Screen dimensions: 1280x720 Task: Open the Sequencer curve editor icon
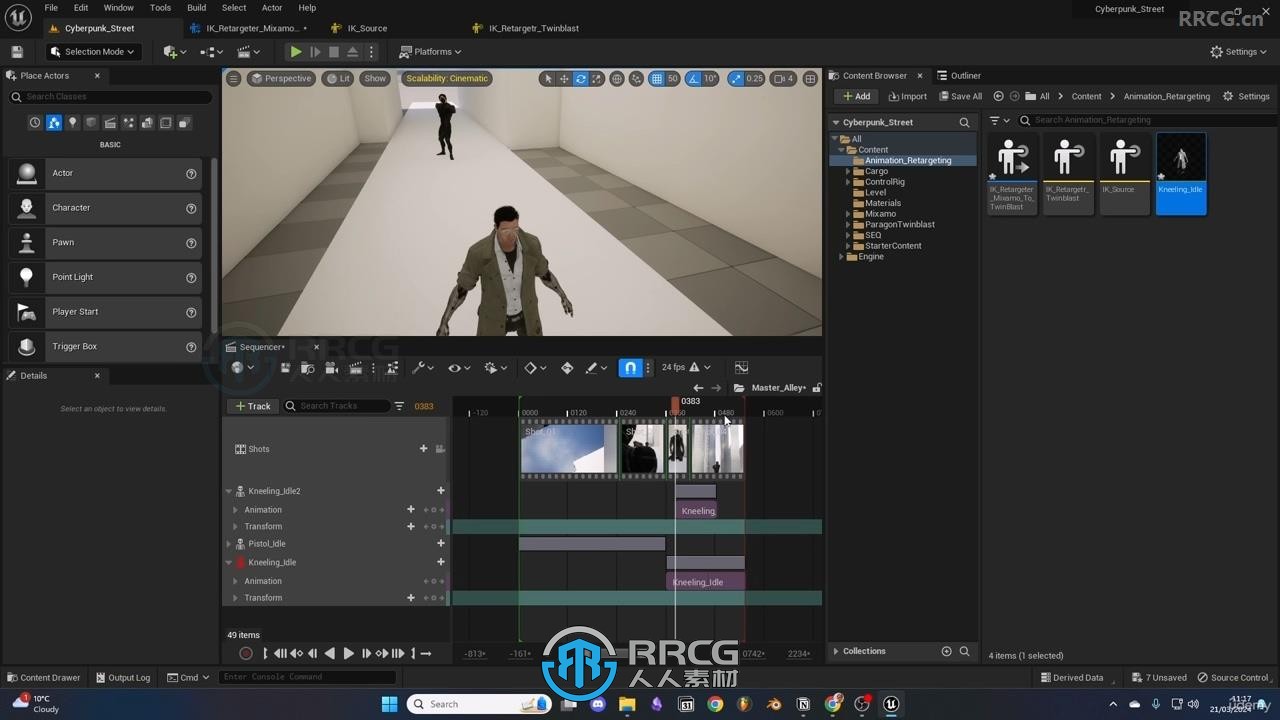tap(741, 368)
